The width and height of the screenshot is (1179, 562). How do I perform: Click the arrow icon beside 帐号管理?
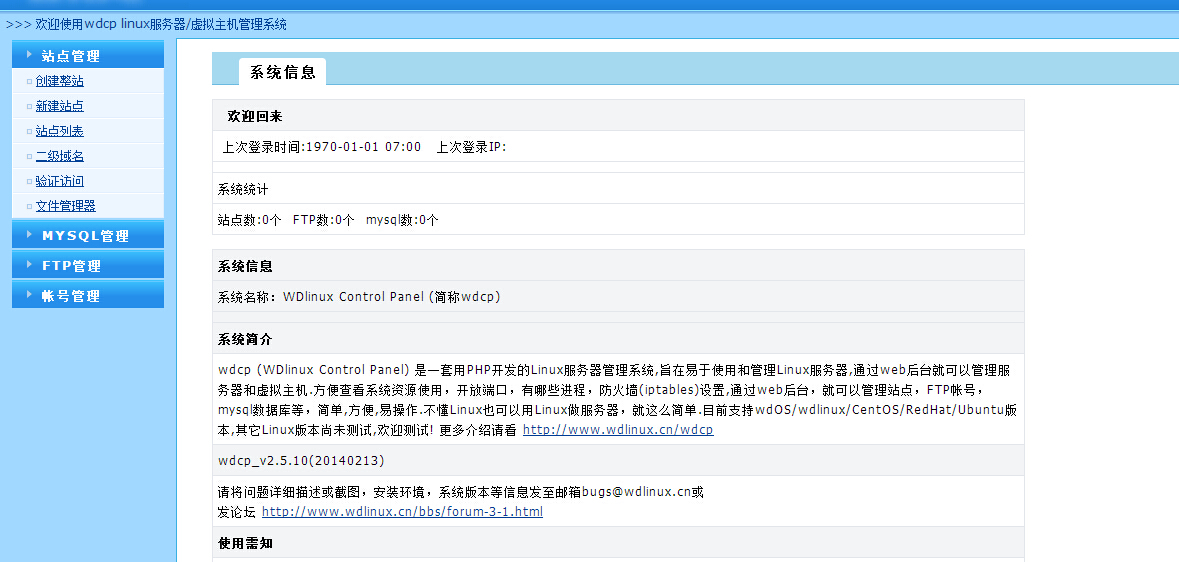29,294
